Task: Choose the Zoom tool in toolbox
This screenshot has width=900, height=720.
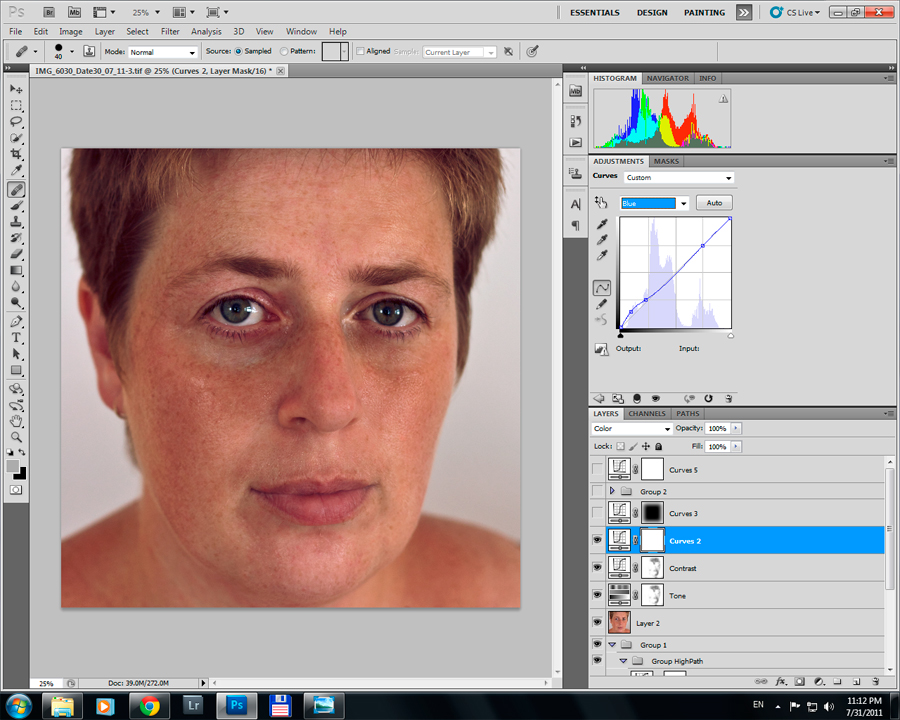Action: pos(16,437)
